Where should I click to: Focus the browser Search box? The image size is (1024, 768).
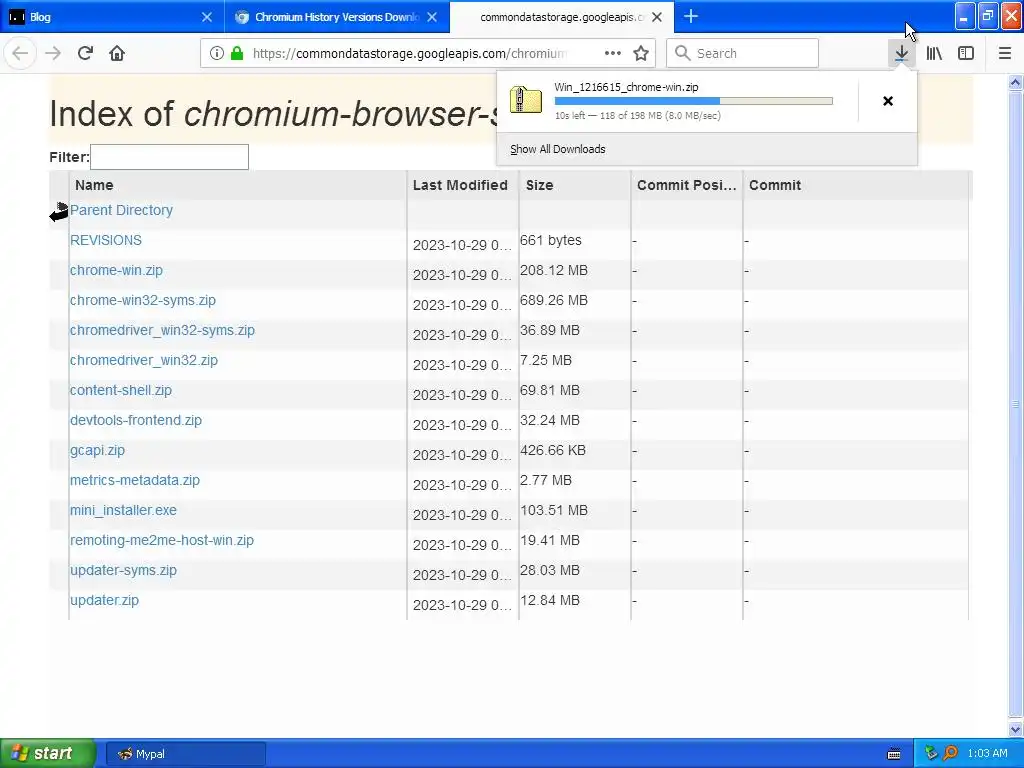[x=743, y=53]
